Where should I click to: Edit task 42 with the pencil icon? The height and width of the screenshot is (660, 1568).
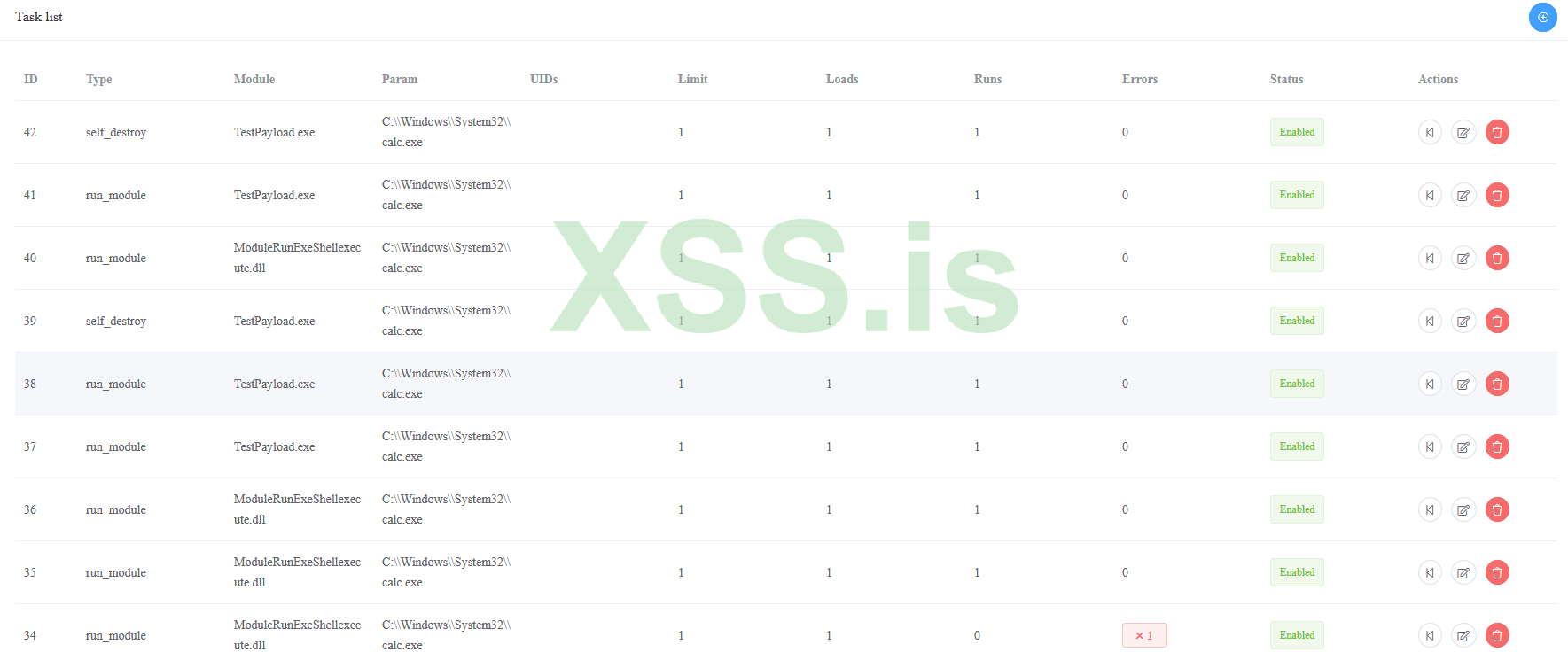[x=1463, y=132]
